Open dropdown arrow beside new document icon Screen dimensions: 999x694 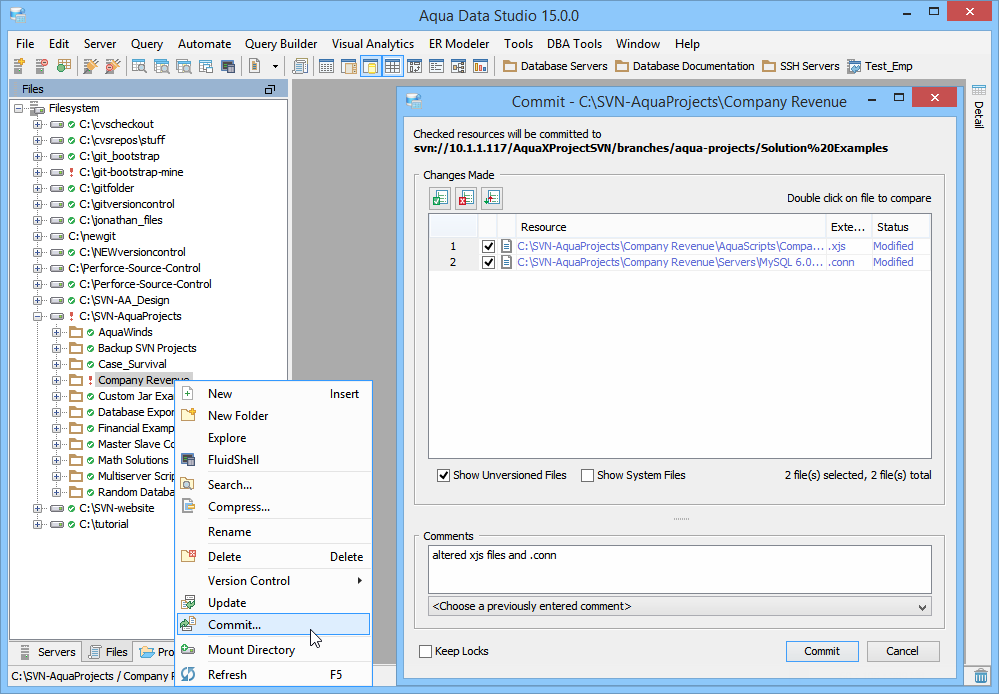[275, 66]
